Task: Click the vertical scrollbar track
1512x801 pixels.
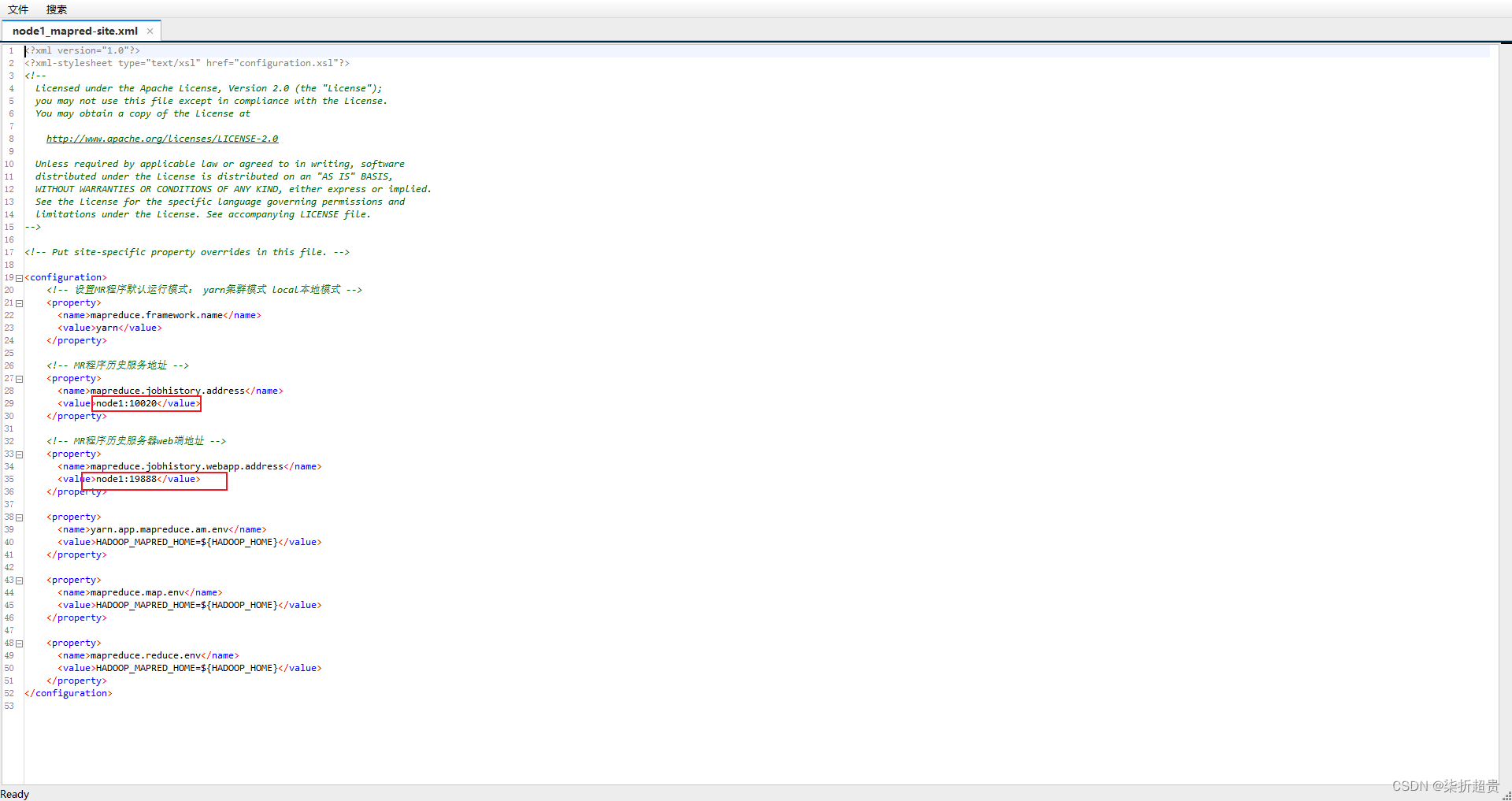Action: (1505, 413)
